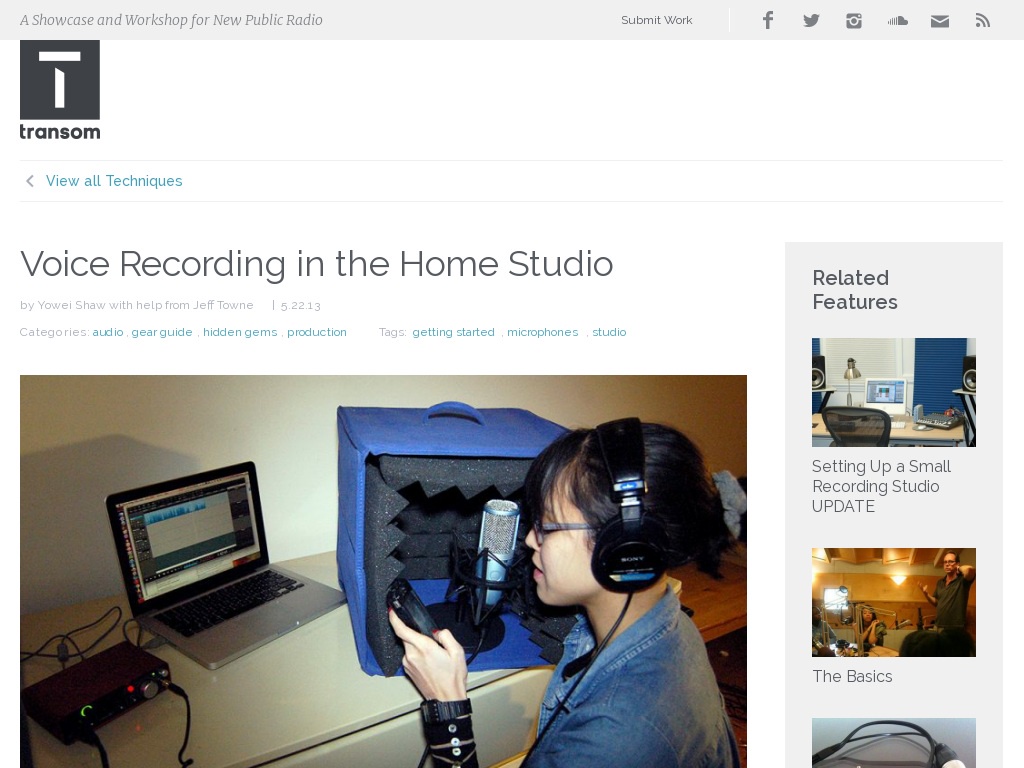Click the cables thumbnail below The Basics
This screenshot has width=1024, height=768.
click(x=893, y=743)
